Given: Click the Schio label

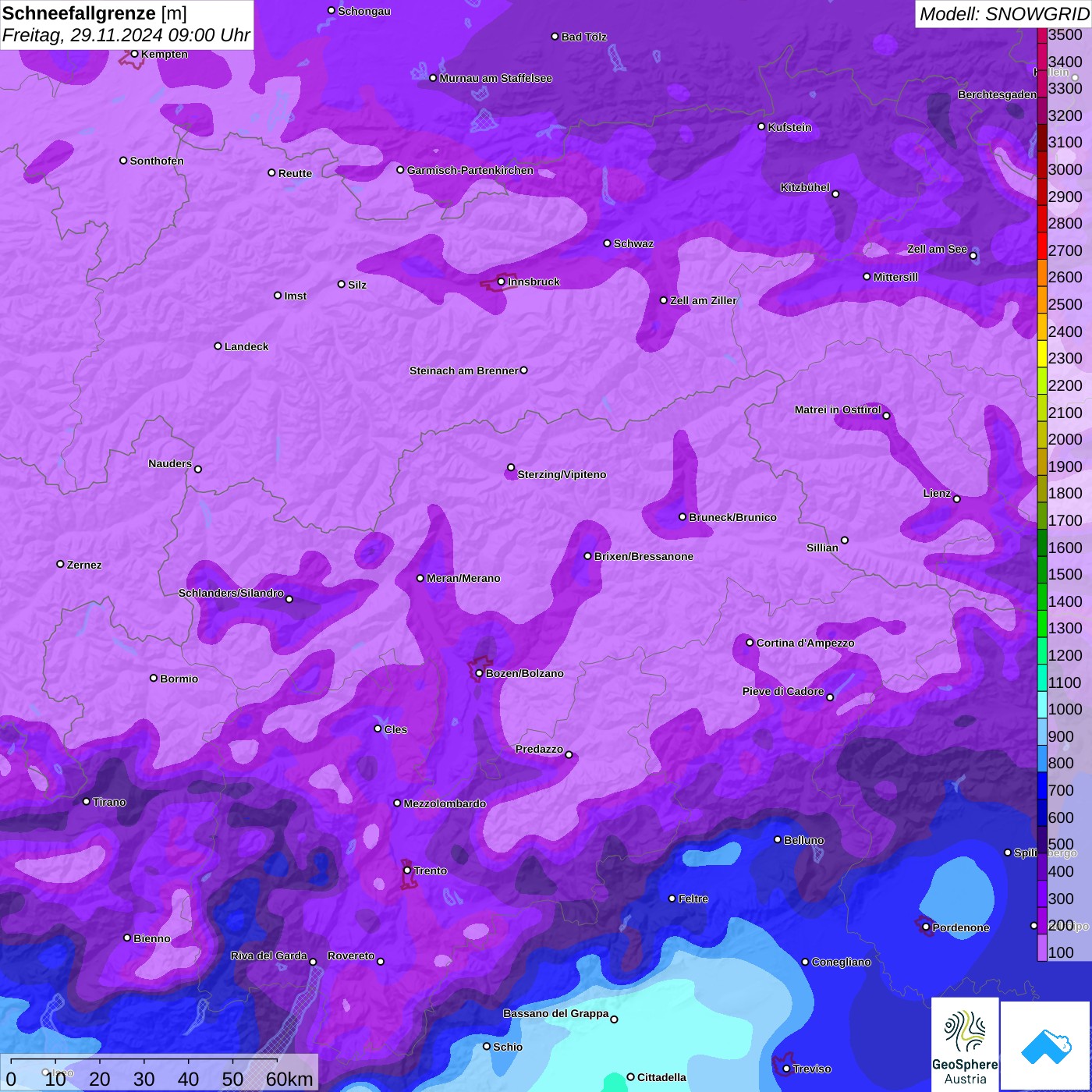Looking at the screenshot, I should click(508, 1047).
